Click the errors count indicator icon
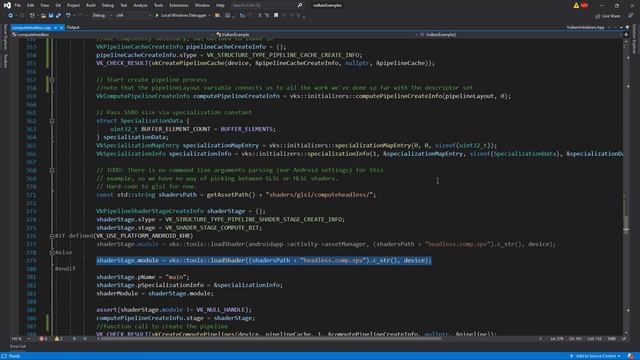640x360 pixels. coord(43,339)
